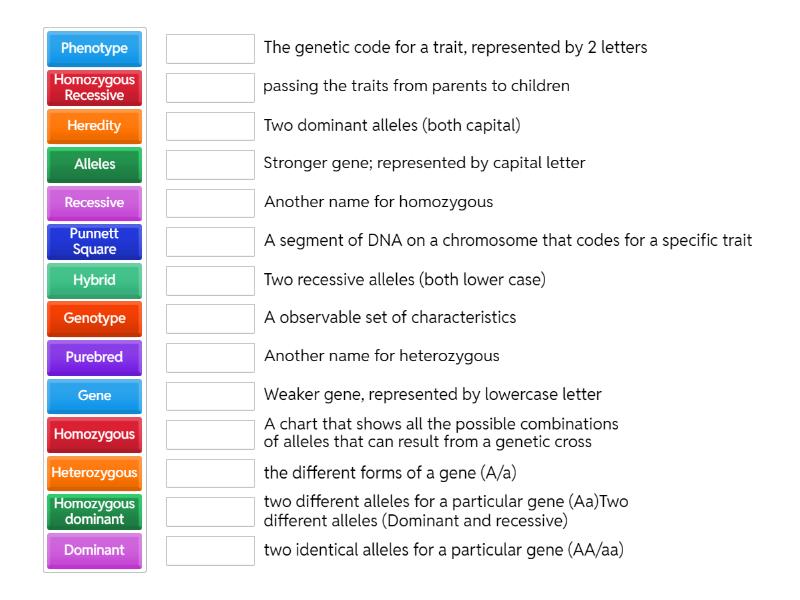Viewport: 800px width, 600px height.
Task: Click the Purebred term tile
Action: (94, 357)
